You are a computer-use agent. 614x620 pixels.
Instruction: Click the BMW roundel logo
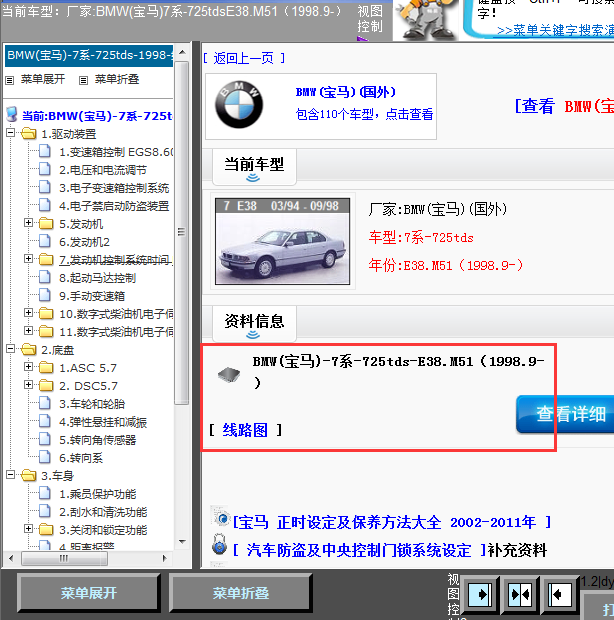[239, 105]
